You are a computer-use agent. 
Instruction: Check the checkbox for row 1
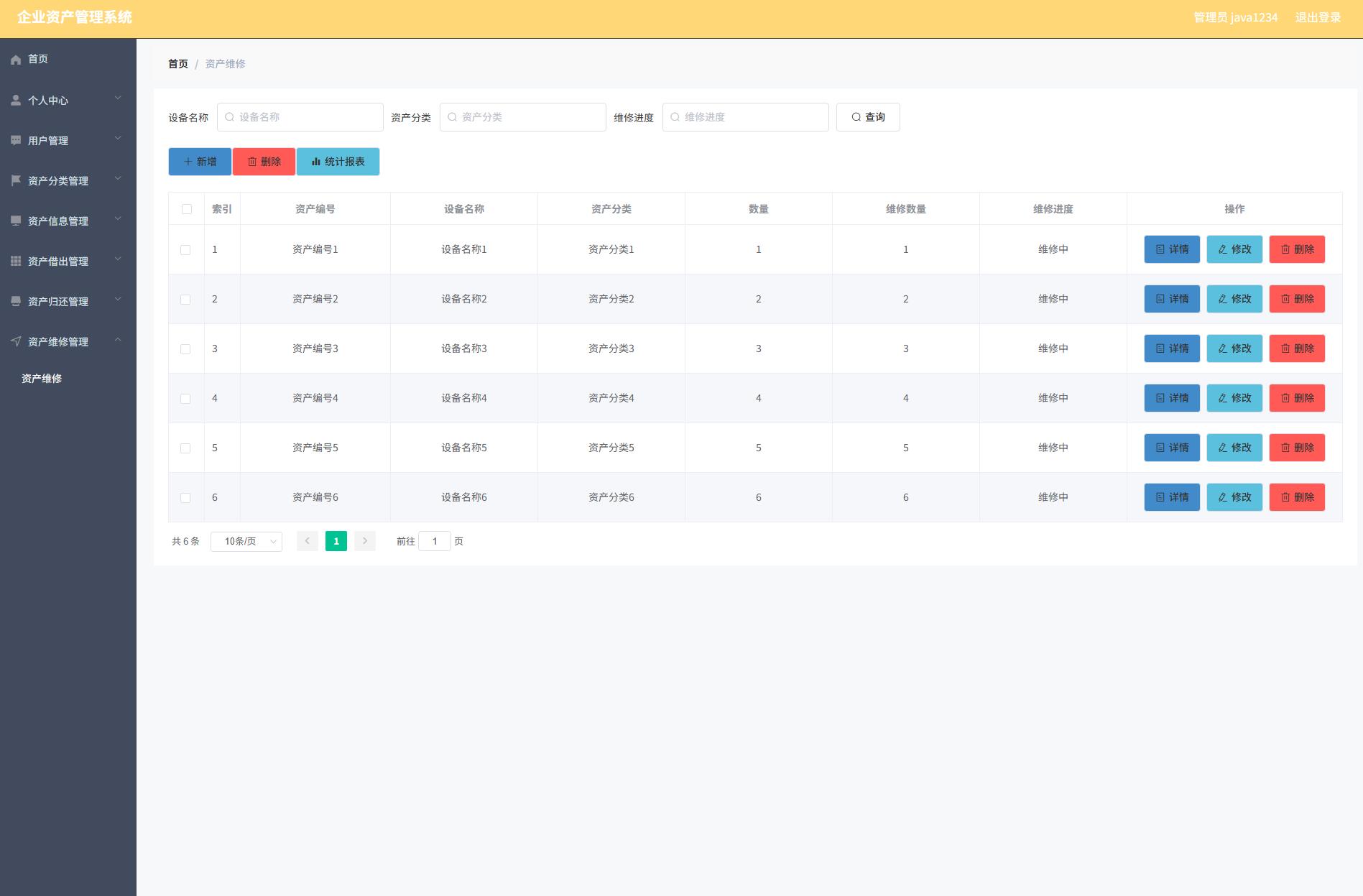pyautogui.click(x=185, y=250)
